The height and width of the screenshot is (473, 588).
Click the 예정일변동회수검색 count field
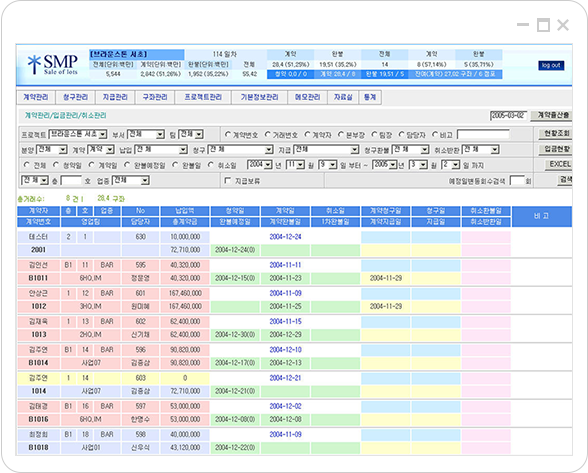click(x=517, y=181)
